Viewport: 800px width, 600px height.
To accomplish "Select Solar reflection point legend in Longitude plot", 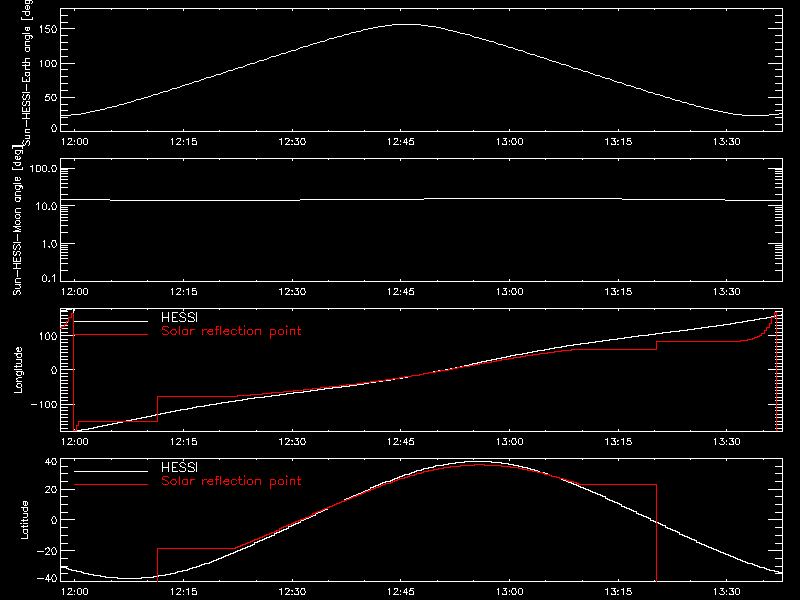I will click(231, 331).
